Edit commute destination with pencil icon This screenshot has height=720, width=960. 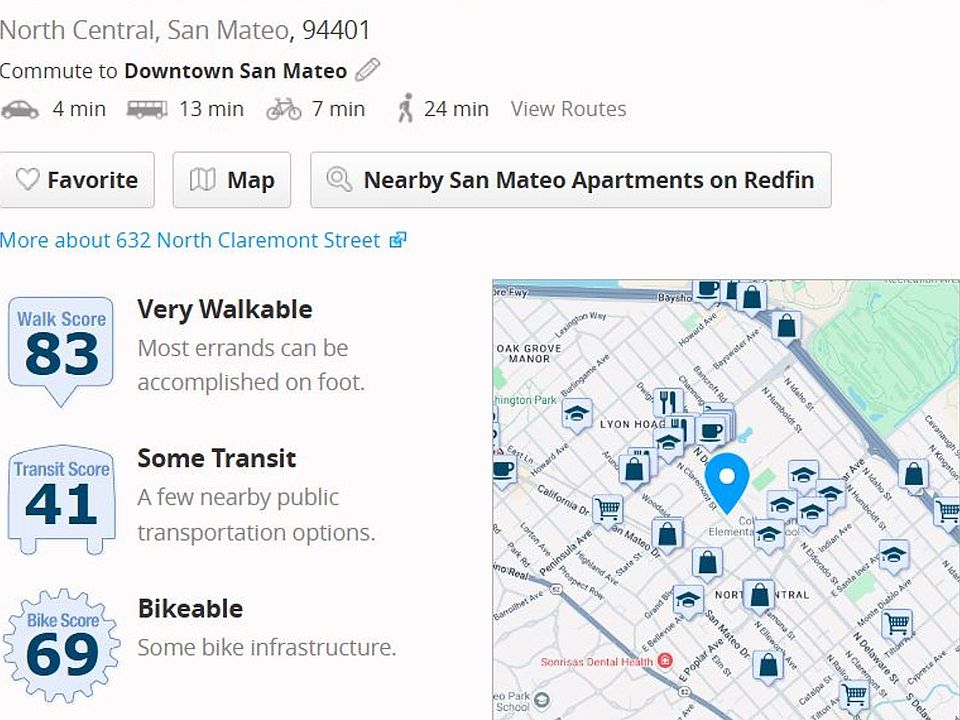point(368,70)
